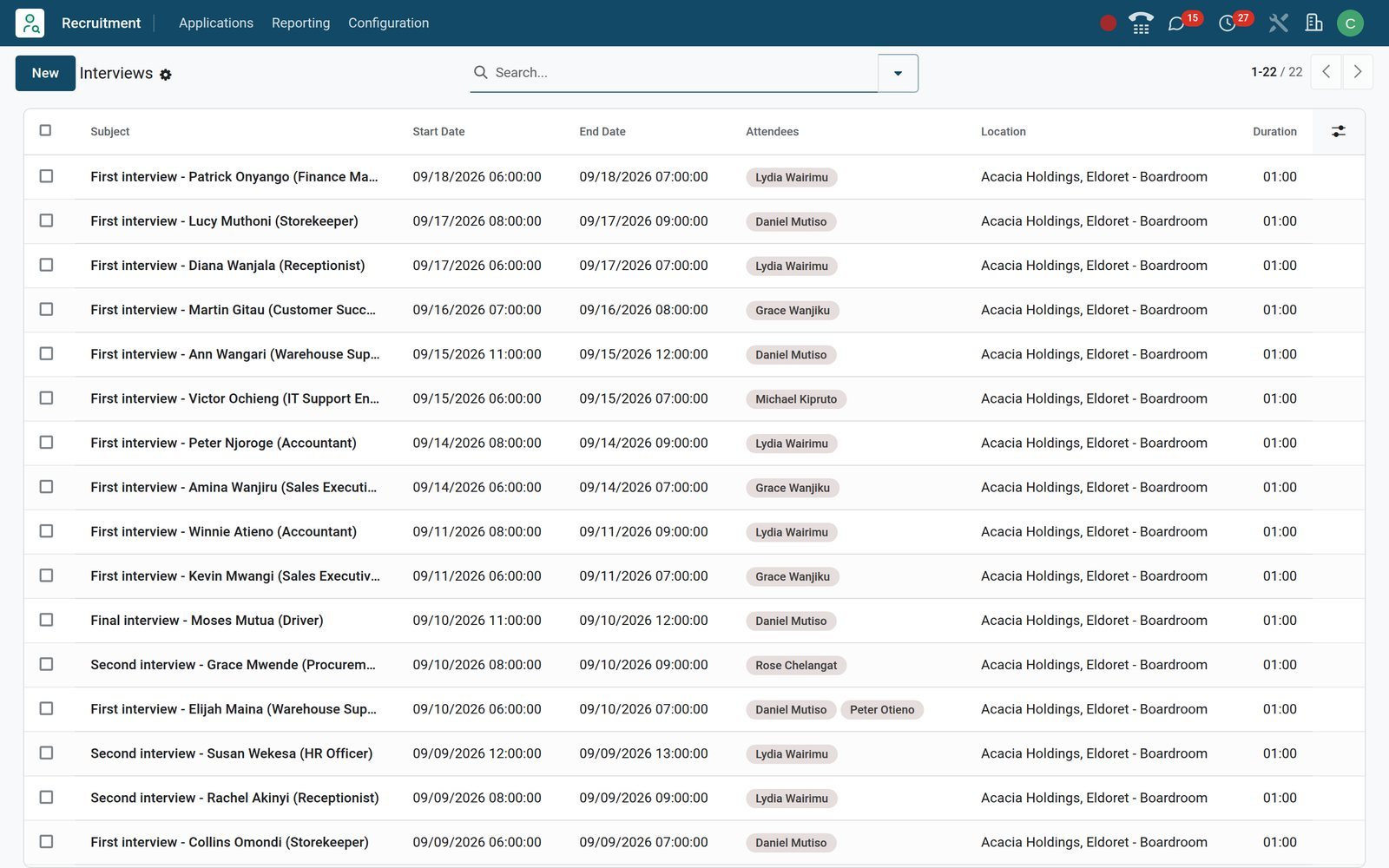Viewport: 1389px width, 868px height.
Task: Check the Lucy Muthoni interview row
Action: pyautogui.click(x=46, y=220)
